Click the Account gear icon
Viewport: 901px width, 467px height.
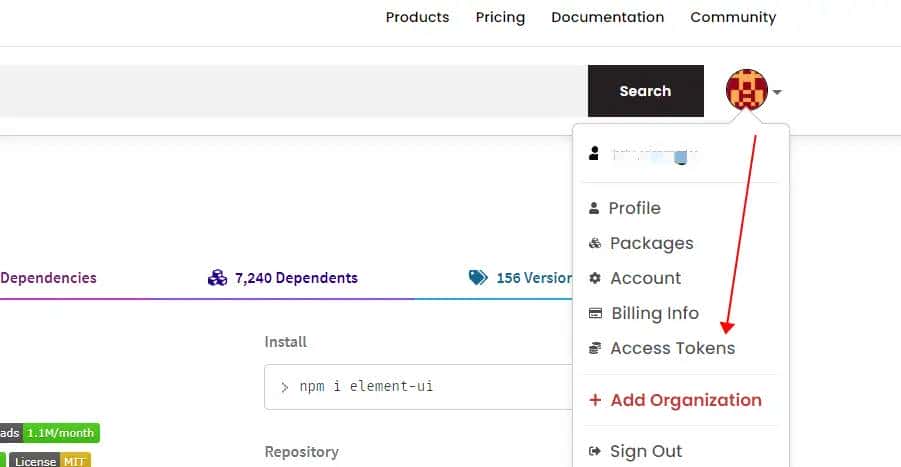[595, 278]
